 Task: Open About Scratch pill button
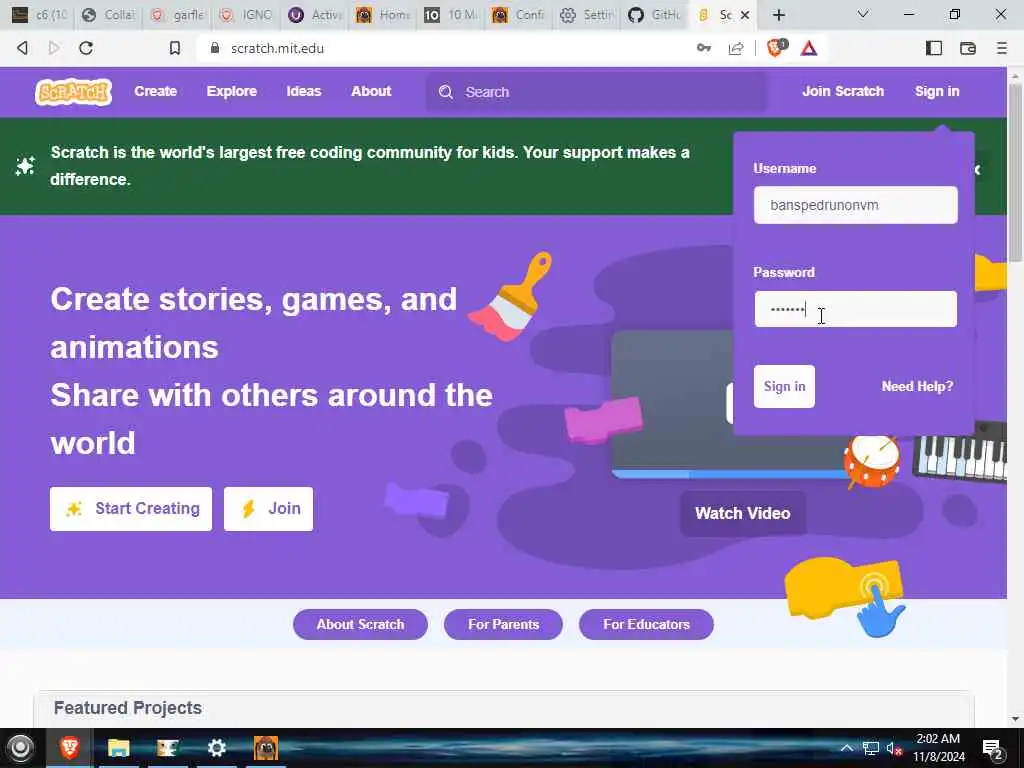pyautogui.click(x=360, y=624)
